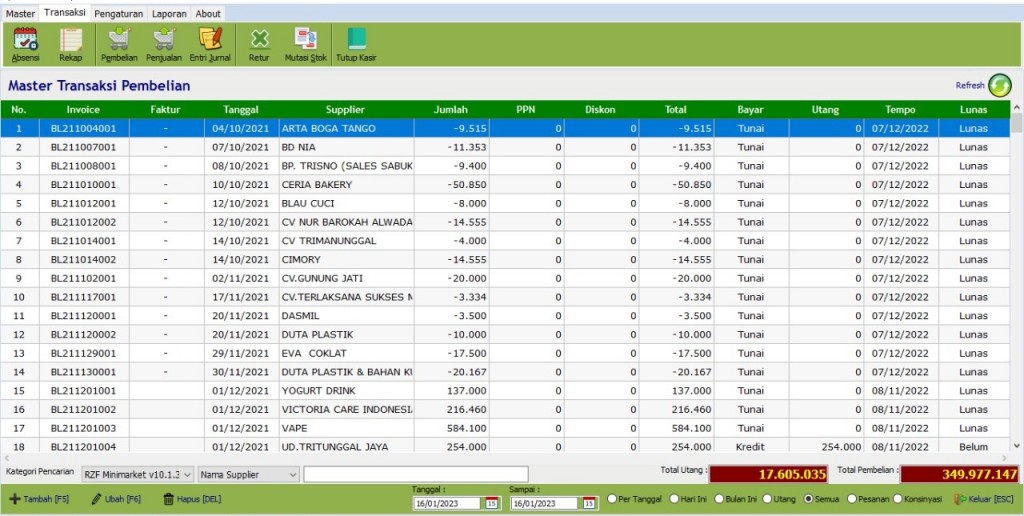Image resolution: width=1024 pixels, height=516 pixels.
Task: Sort by the Tanggal column header
Action: [241, 110]
